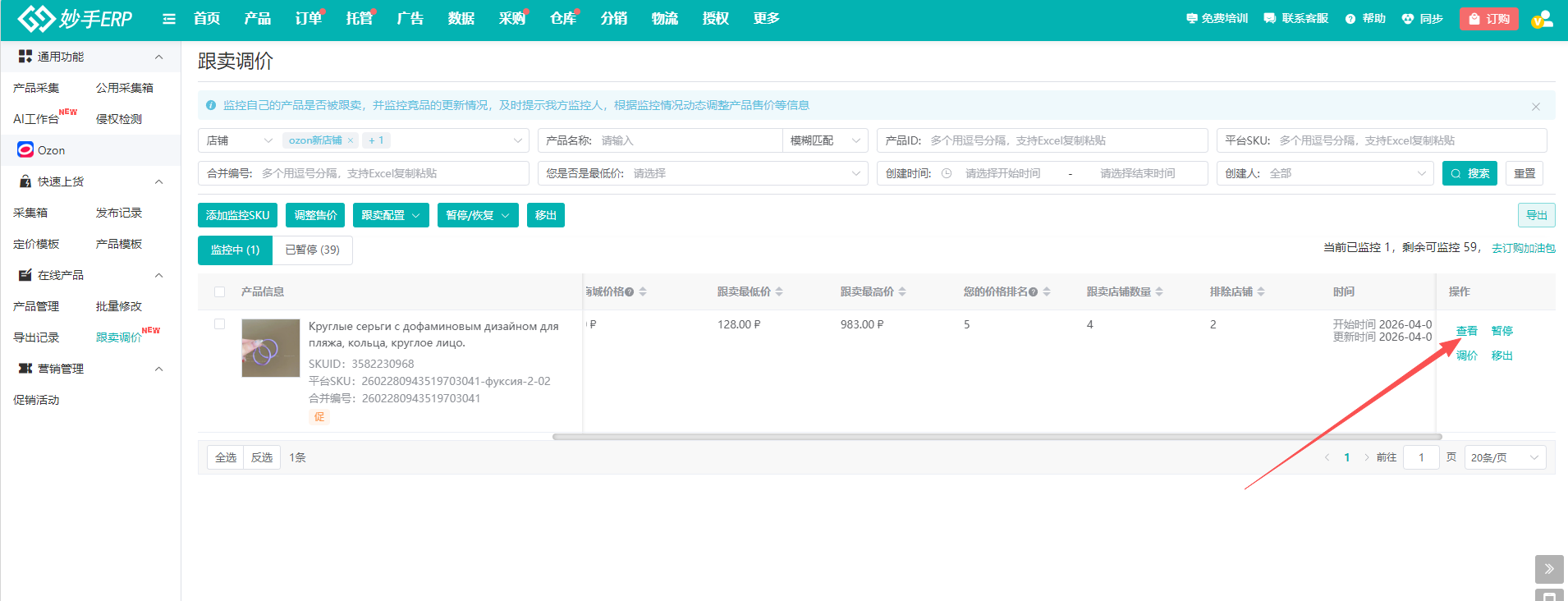Click the 搜索 search button
Screen dimensions: 1568x601
(1469, 173)
